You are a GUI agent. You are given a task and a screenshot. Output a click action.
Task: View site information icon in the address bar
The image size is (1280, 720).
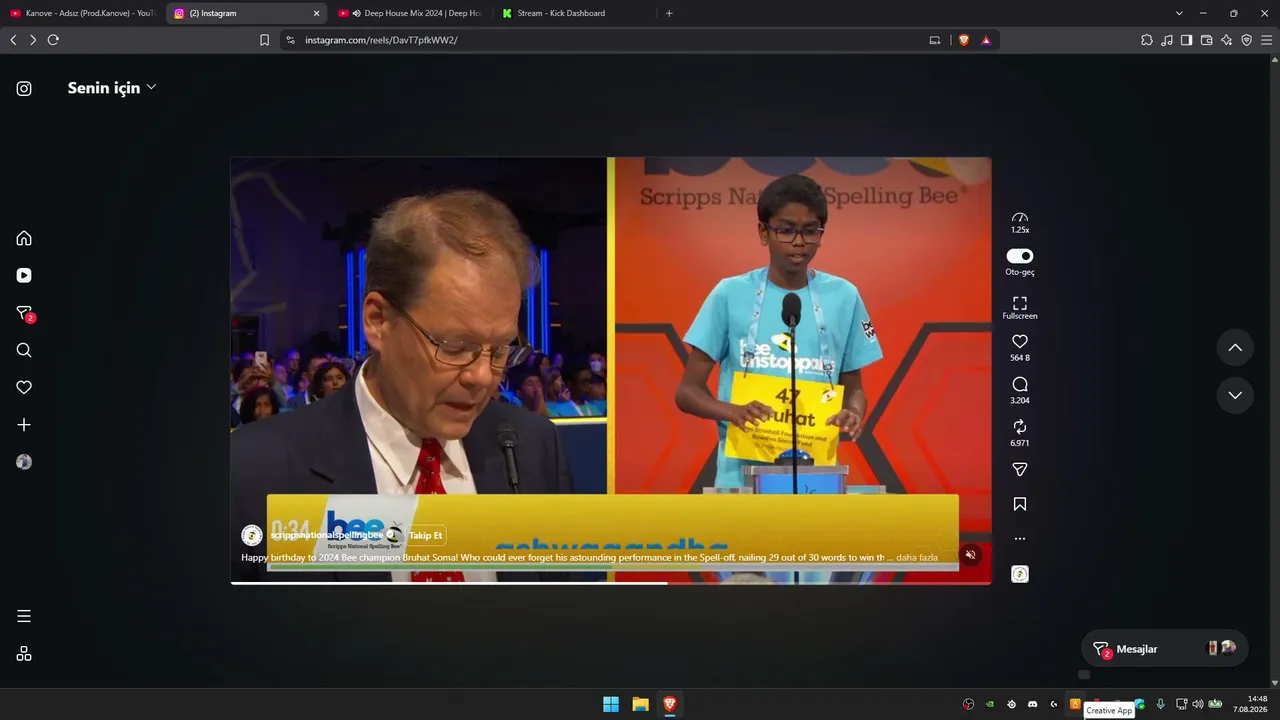click(290, 40)
